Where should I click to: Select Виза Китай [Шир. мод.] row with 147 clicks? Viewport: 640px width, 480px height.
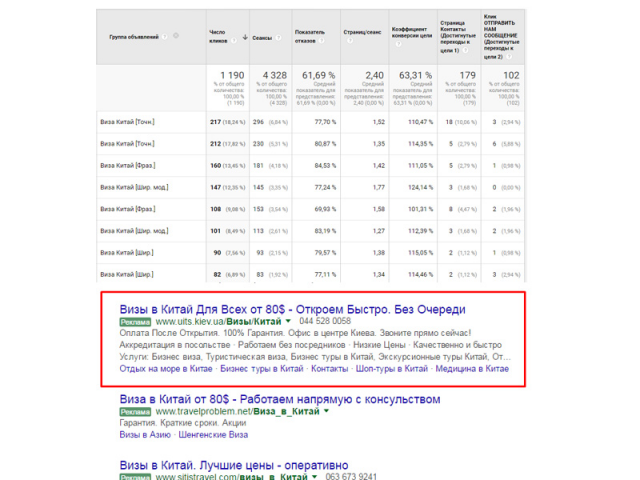coord(310,187)
